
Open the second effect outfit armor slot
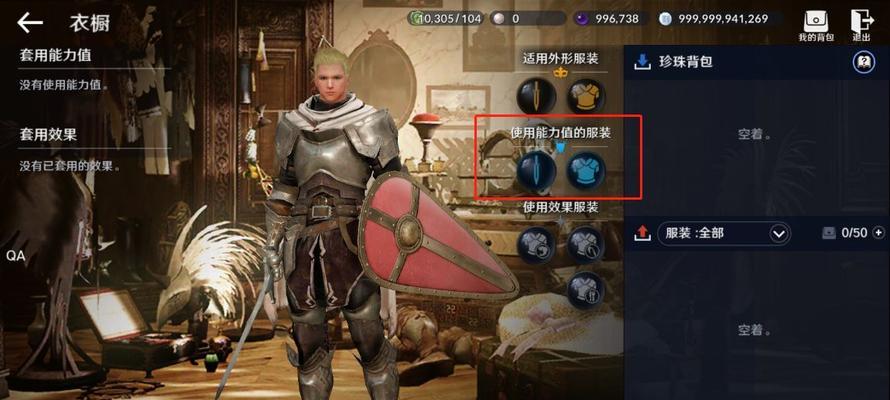pos(586,245)
